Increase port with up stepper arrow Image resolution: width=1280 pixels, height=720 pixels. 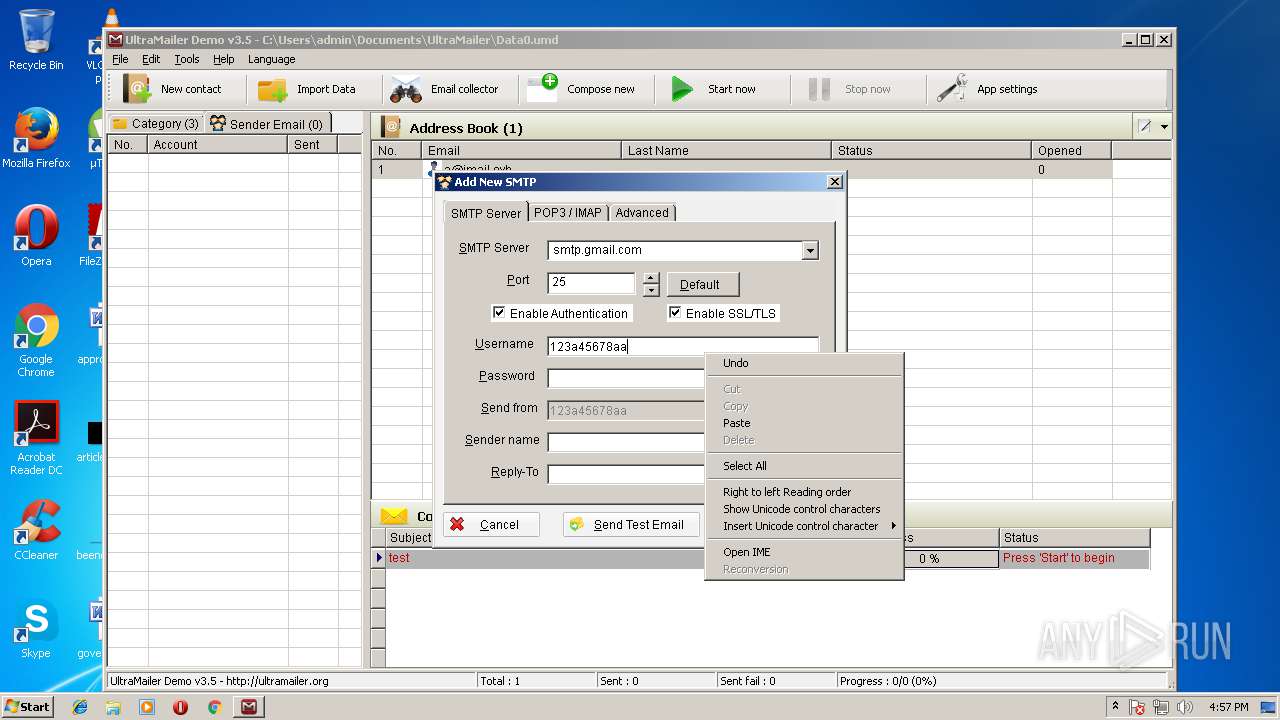point(651,278)
